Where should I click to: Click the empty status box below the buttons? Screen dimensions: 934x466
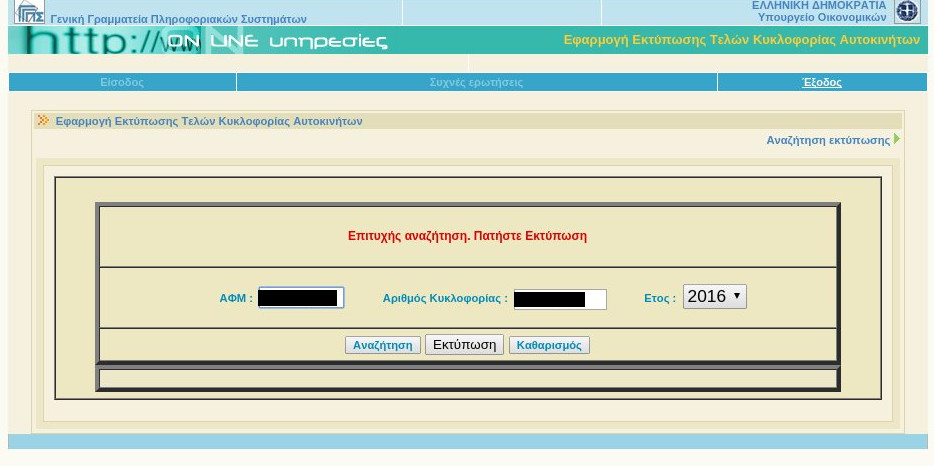point(467,378)
